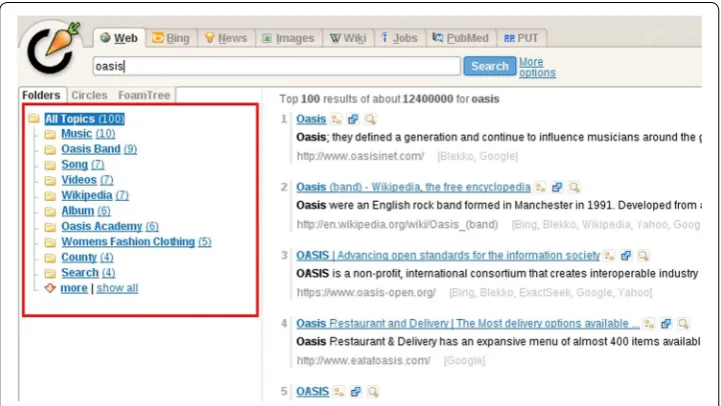Screen dimensions: 721x406
Task: Click the http://www.oasisinet.com/ URL text
Action: [x=360, y=156]
